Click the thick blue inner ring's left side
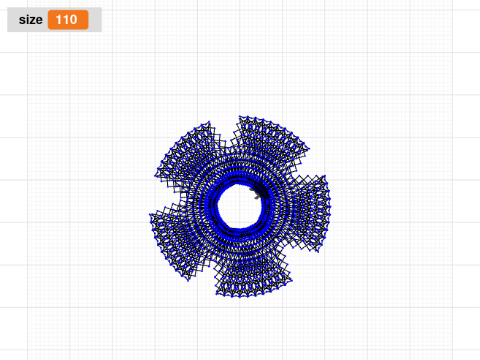This screenshot has height=360, width=480. (213, 207)
